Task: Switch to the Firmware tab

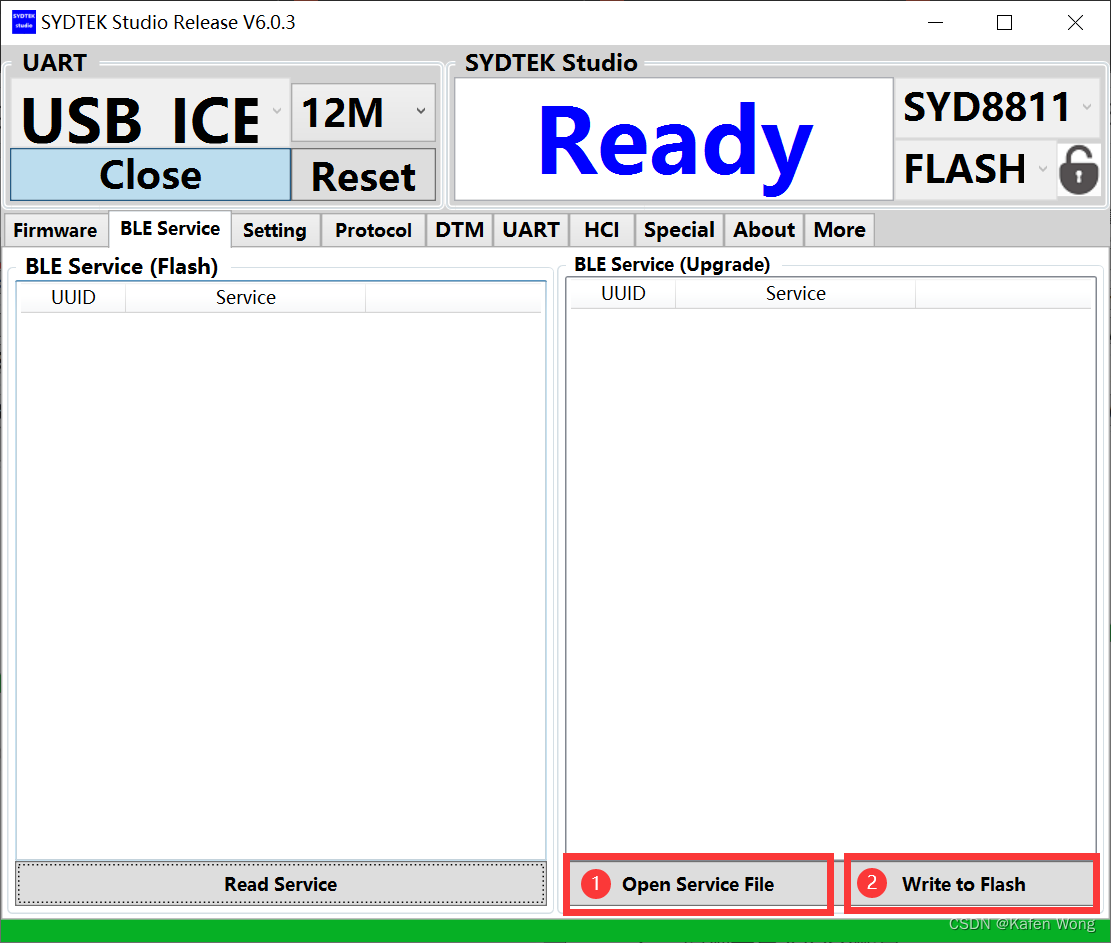Action: (55, 230)
